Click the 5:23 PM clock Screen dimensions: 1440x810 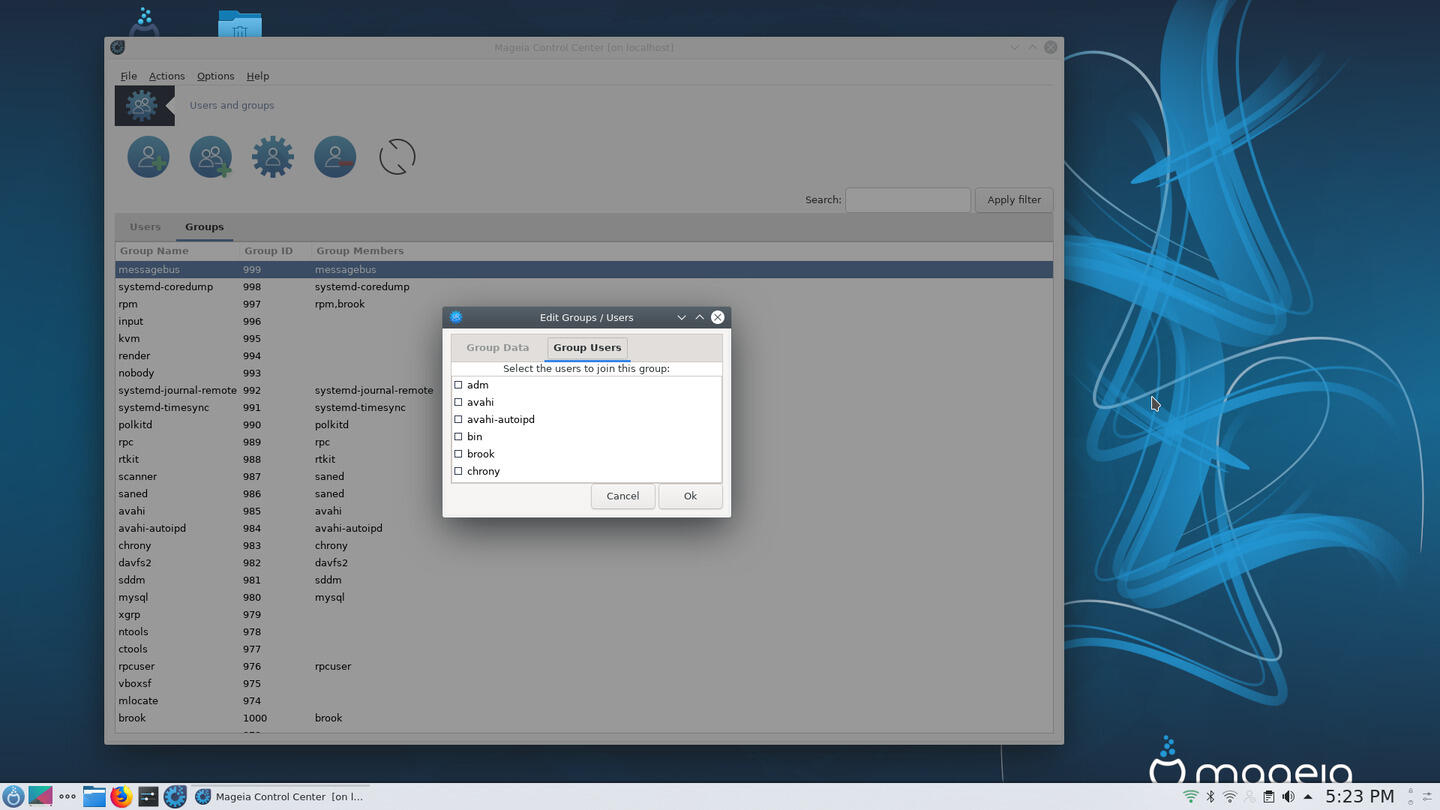point(1359,797)
